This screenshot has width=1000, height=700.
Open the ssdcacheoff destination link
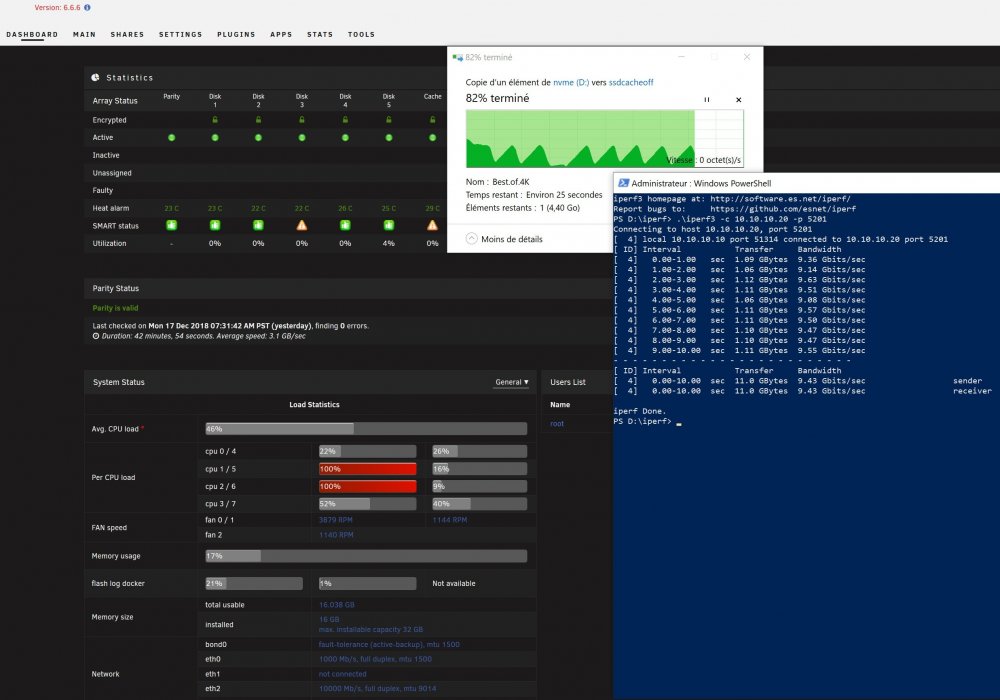tap(631, 82)
